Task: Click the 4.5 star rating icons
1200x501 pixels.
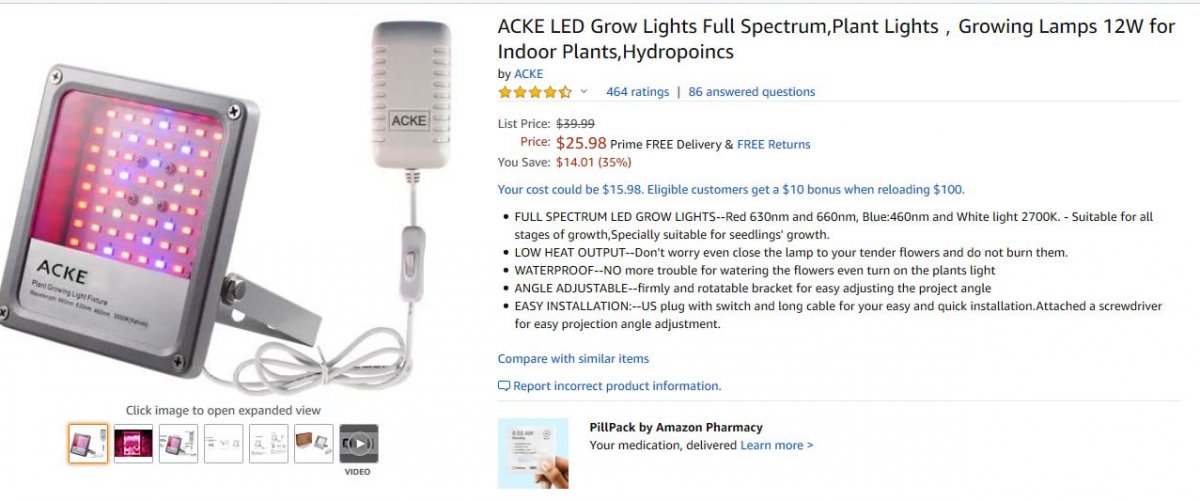Action: (x=535, y=92)
